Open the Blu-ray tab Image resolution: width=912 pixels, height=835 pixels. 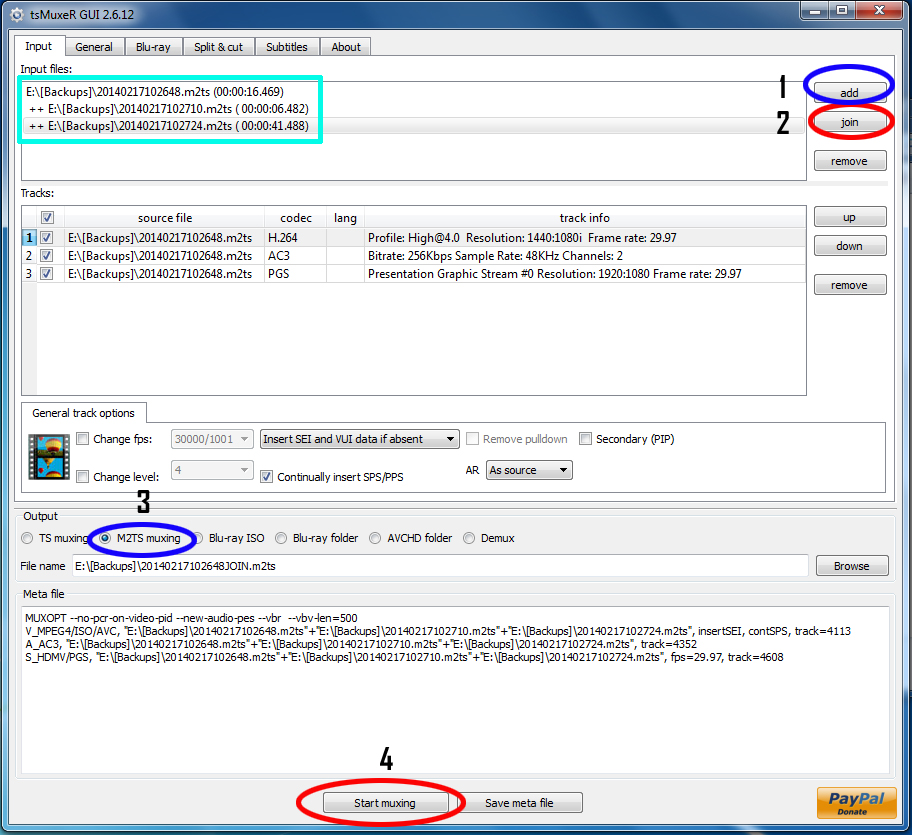[153, 47]
